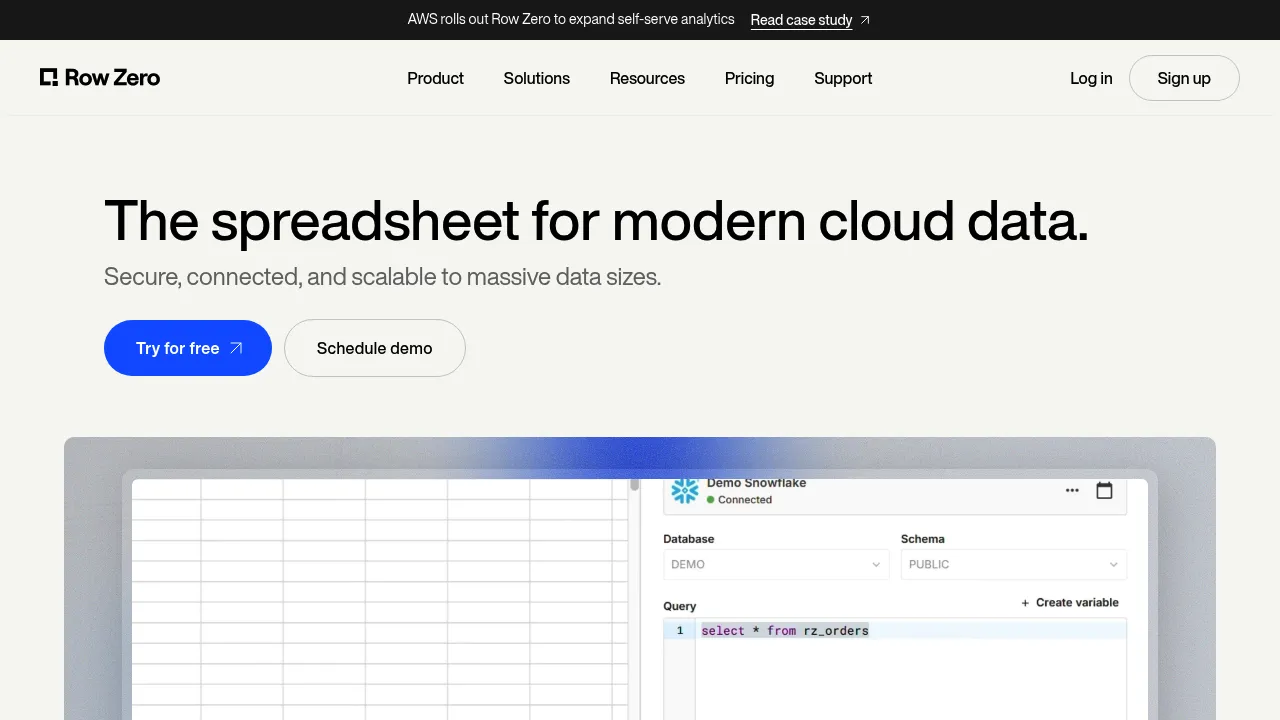The image size is (1280, 720).
Task: Open the Support page
Action: [x=843, y=78]
